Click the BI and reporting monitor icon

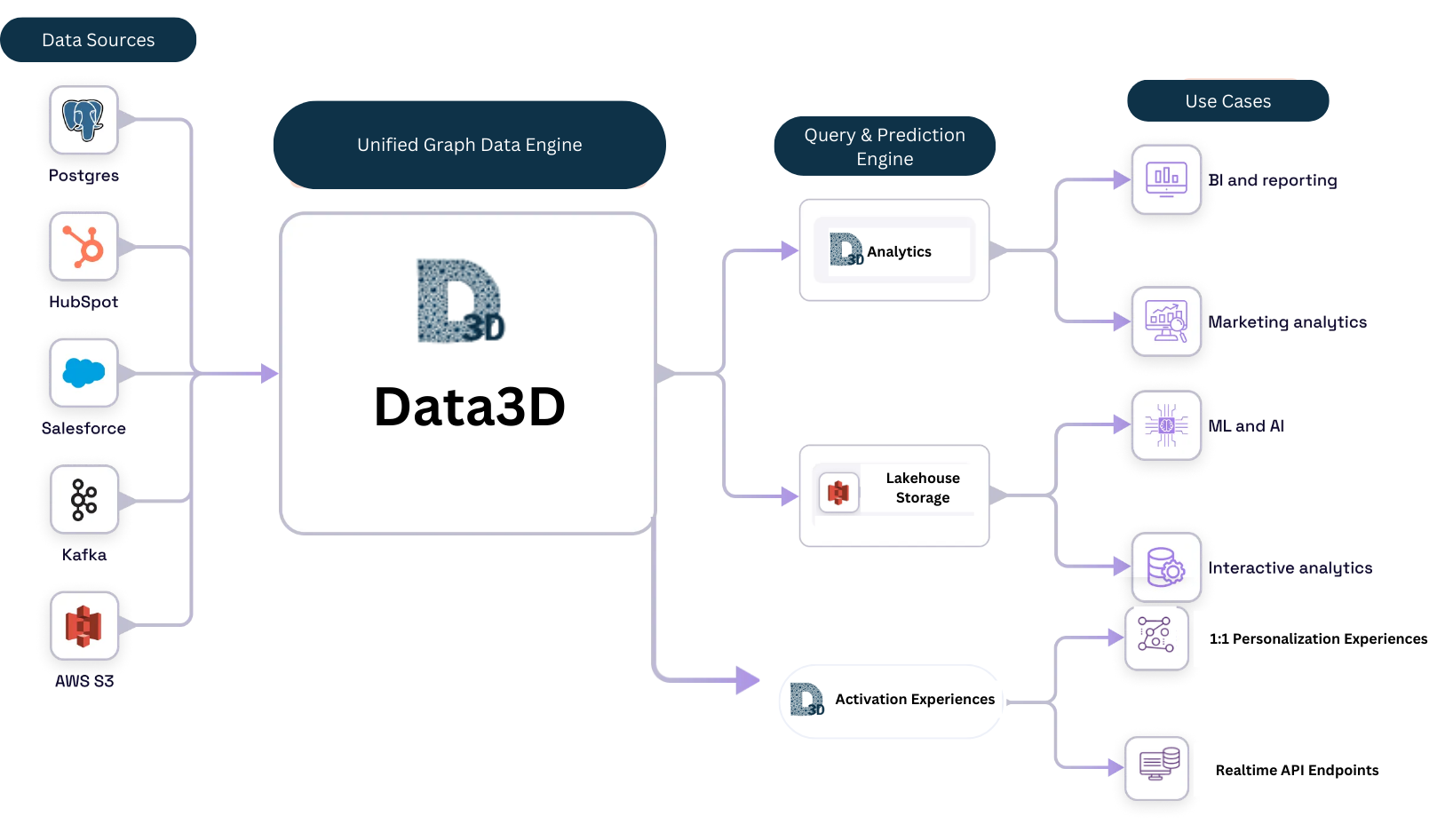pyautogui.click(x=1165, y=179)
